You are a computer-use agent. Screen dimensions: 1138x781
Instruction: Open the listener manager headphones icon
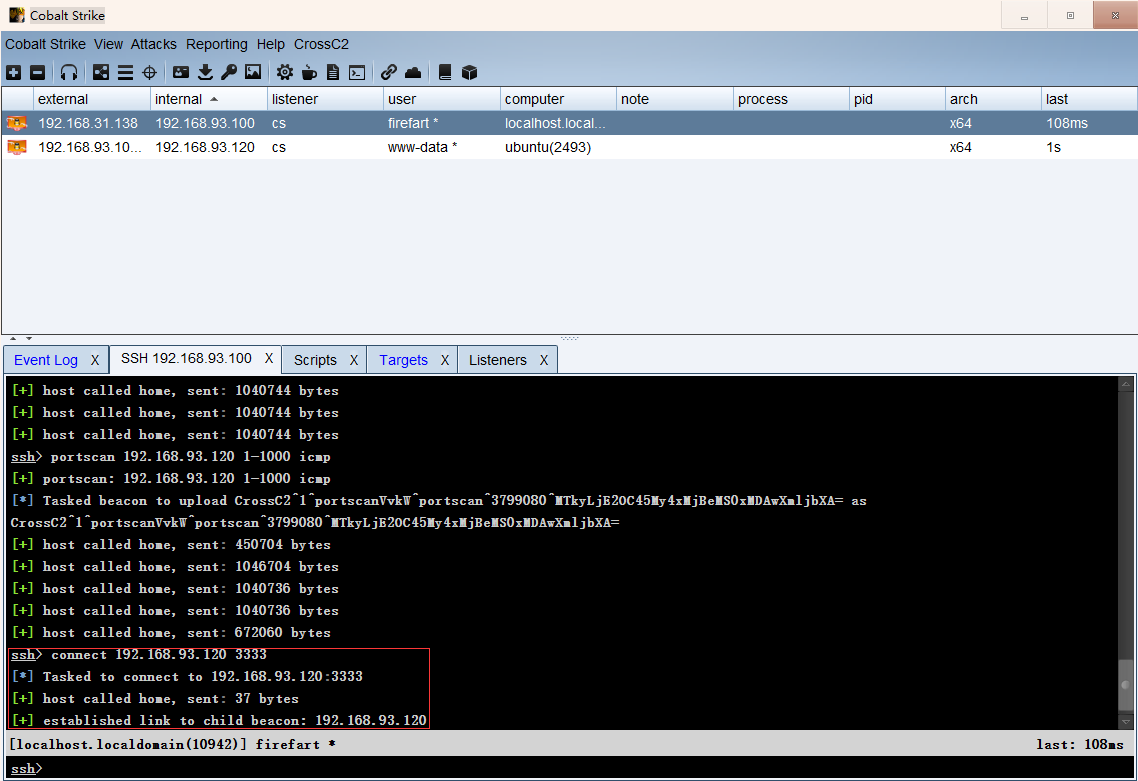click(x=68, y=71)
